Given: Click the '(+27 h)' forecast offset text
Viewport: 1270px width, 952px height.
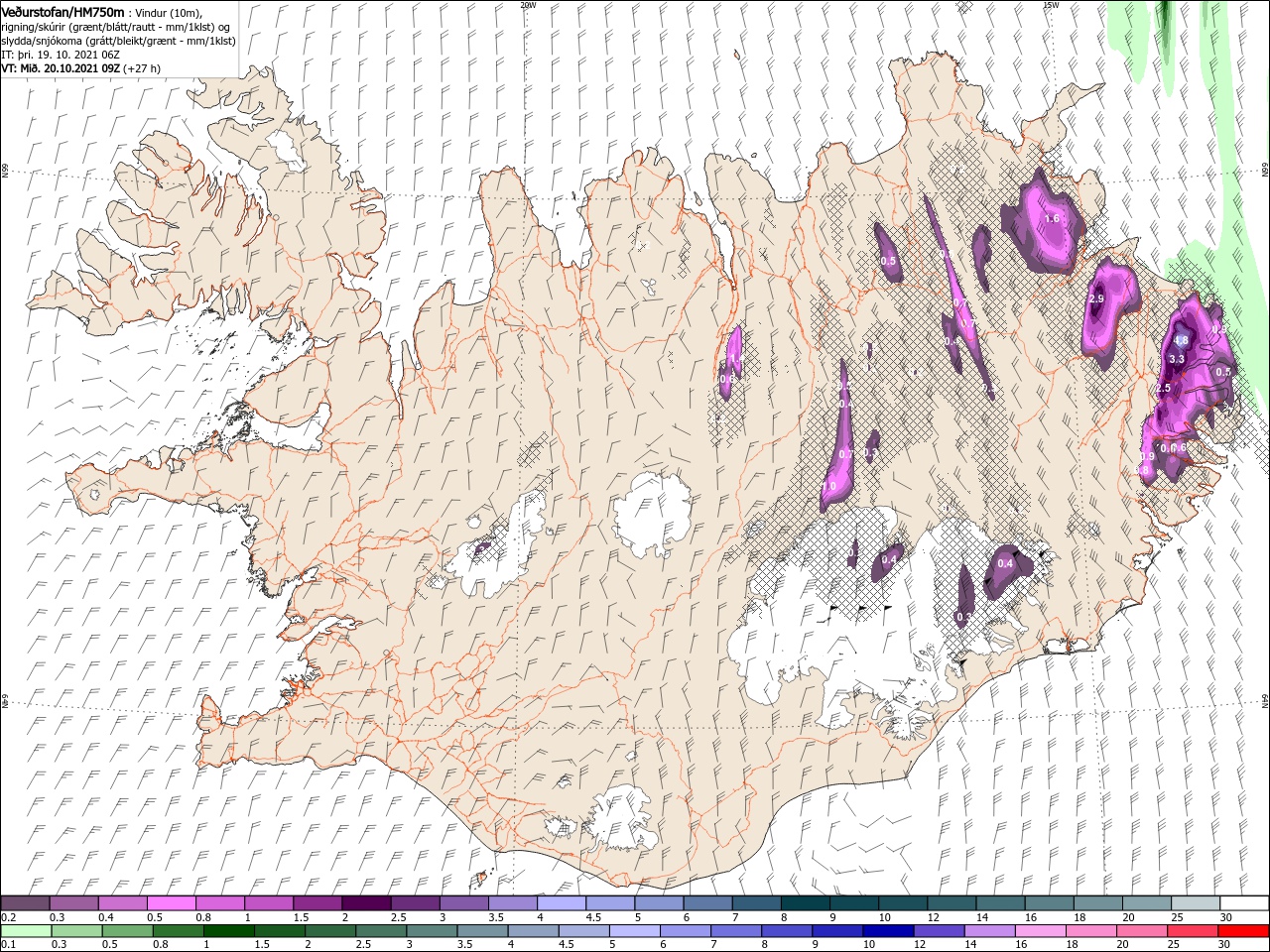Looking at the screenshot, I should coord(143,68).
